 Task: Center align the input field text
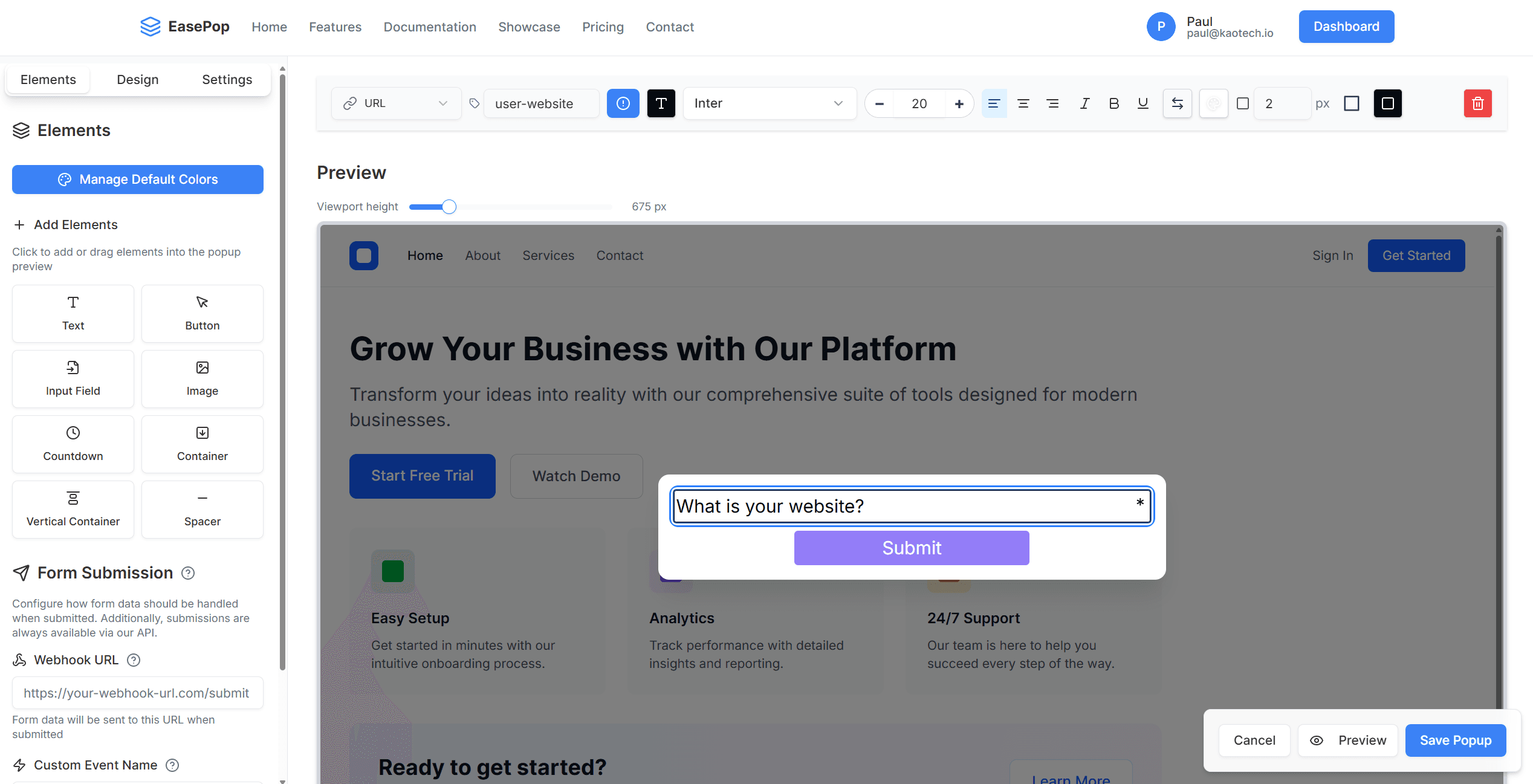point(1023,103)
